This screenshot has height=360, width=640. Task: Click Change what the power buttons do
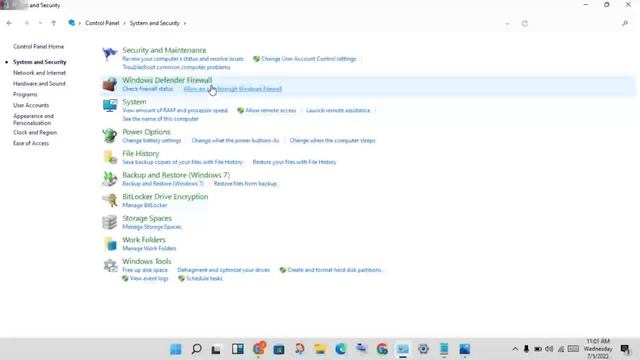tap(236, 140)
